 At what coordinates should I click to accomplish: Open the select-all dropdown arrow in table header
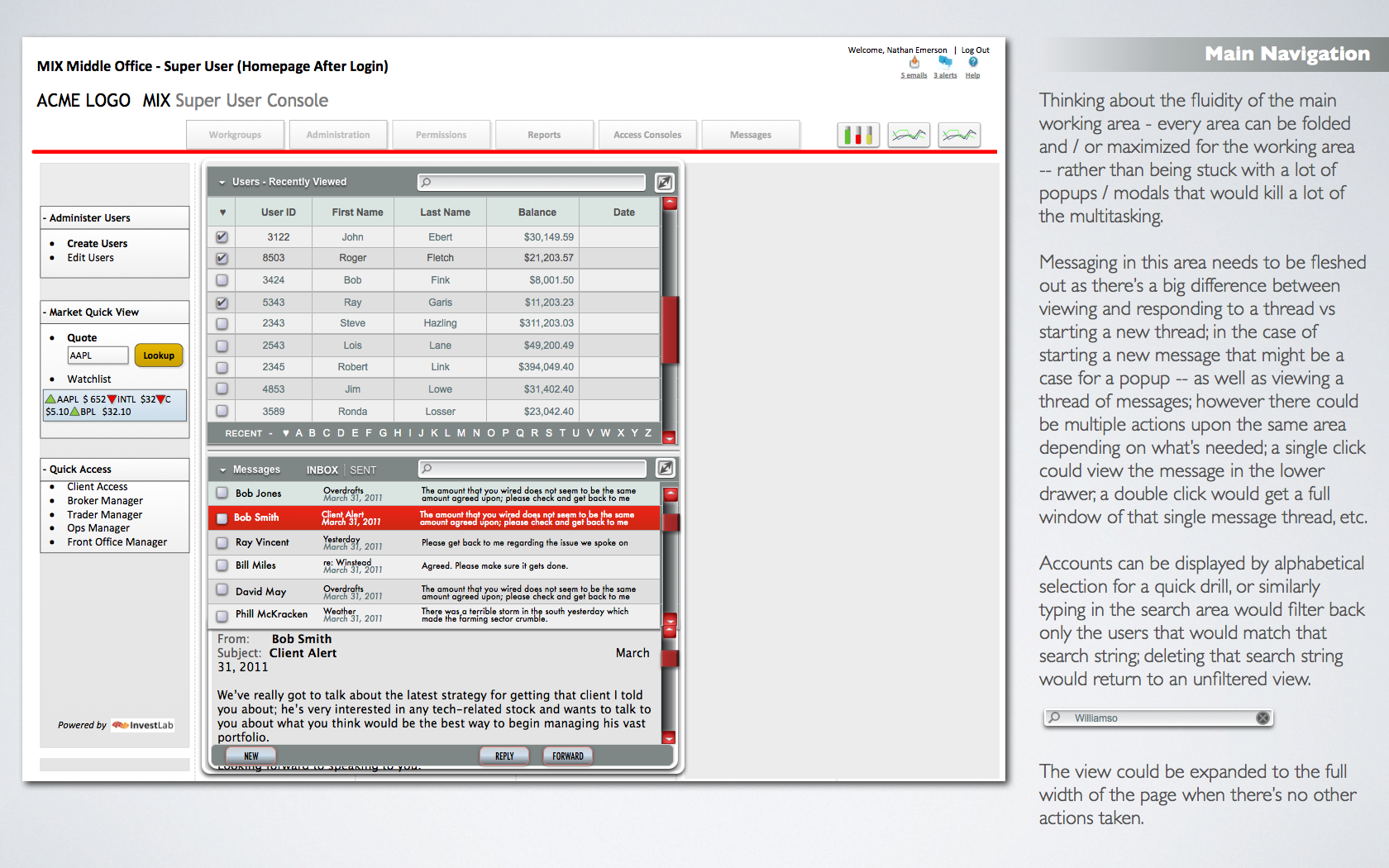(222, 212)
